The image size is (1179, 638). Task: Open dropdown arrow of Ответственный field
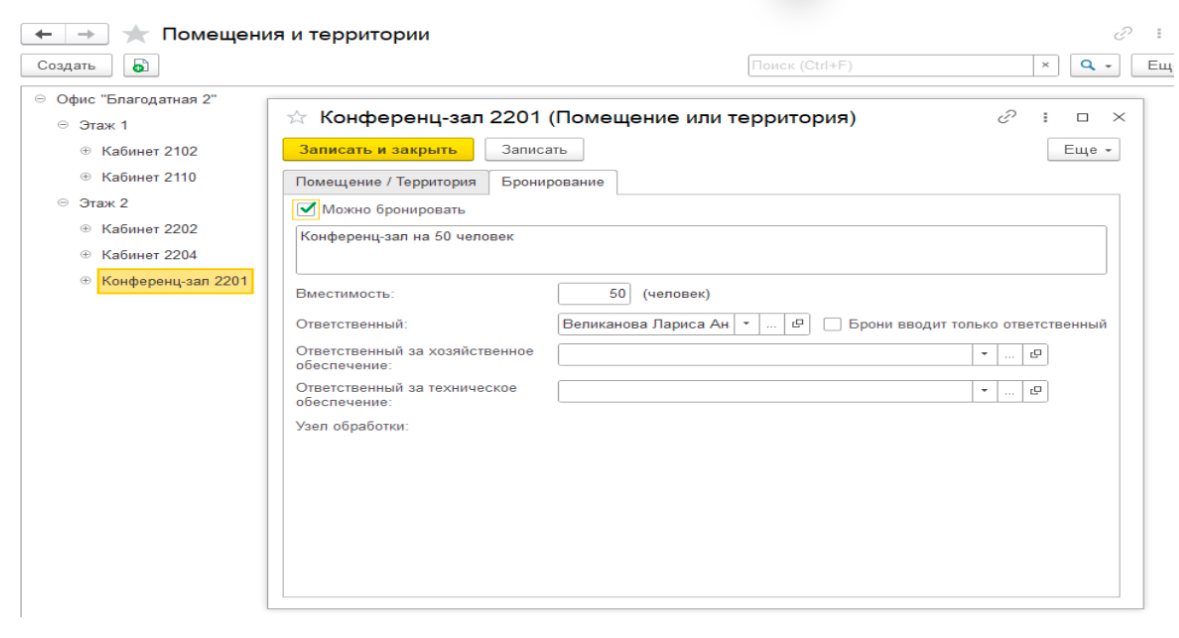click(747, 324)
